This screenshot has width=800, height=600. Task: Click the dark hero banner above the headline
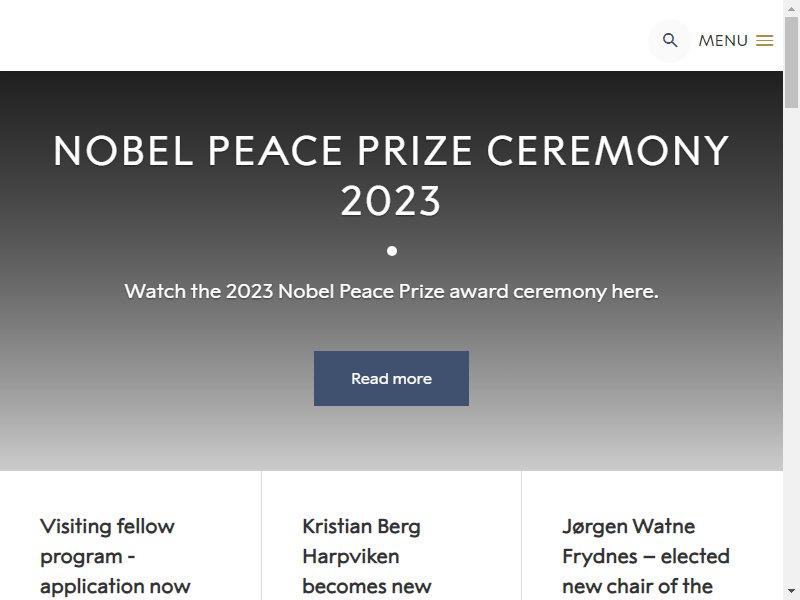point(391,99)
